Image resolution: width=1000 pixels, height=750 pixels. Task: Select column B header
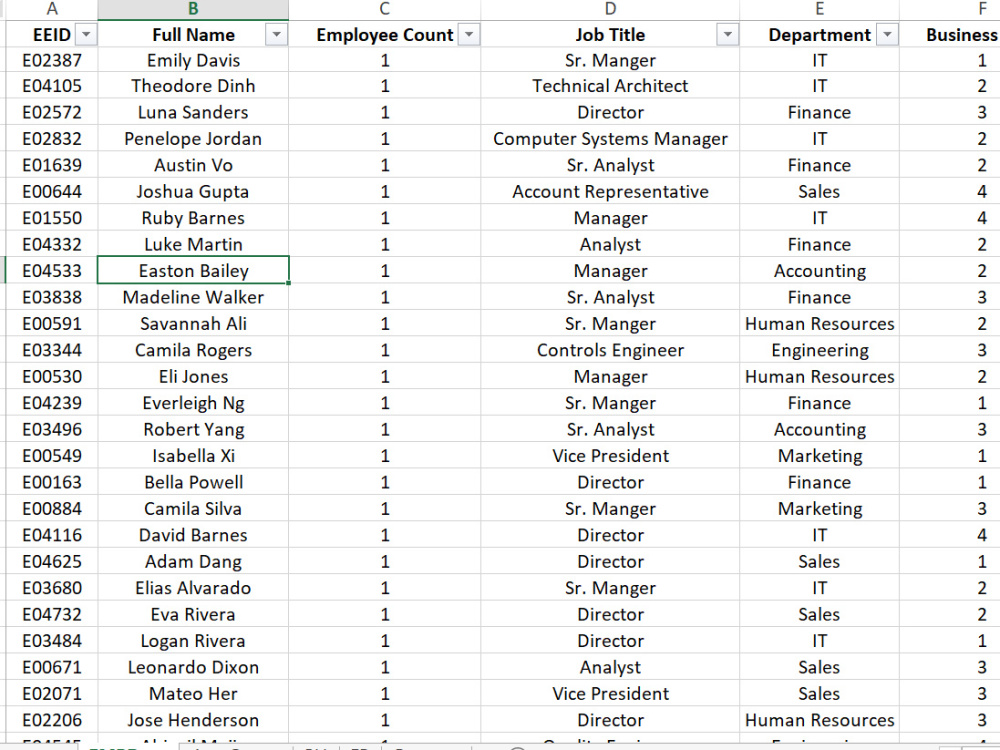pos(193,9)
